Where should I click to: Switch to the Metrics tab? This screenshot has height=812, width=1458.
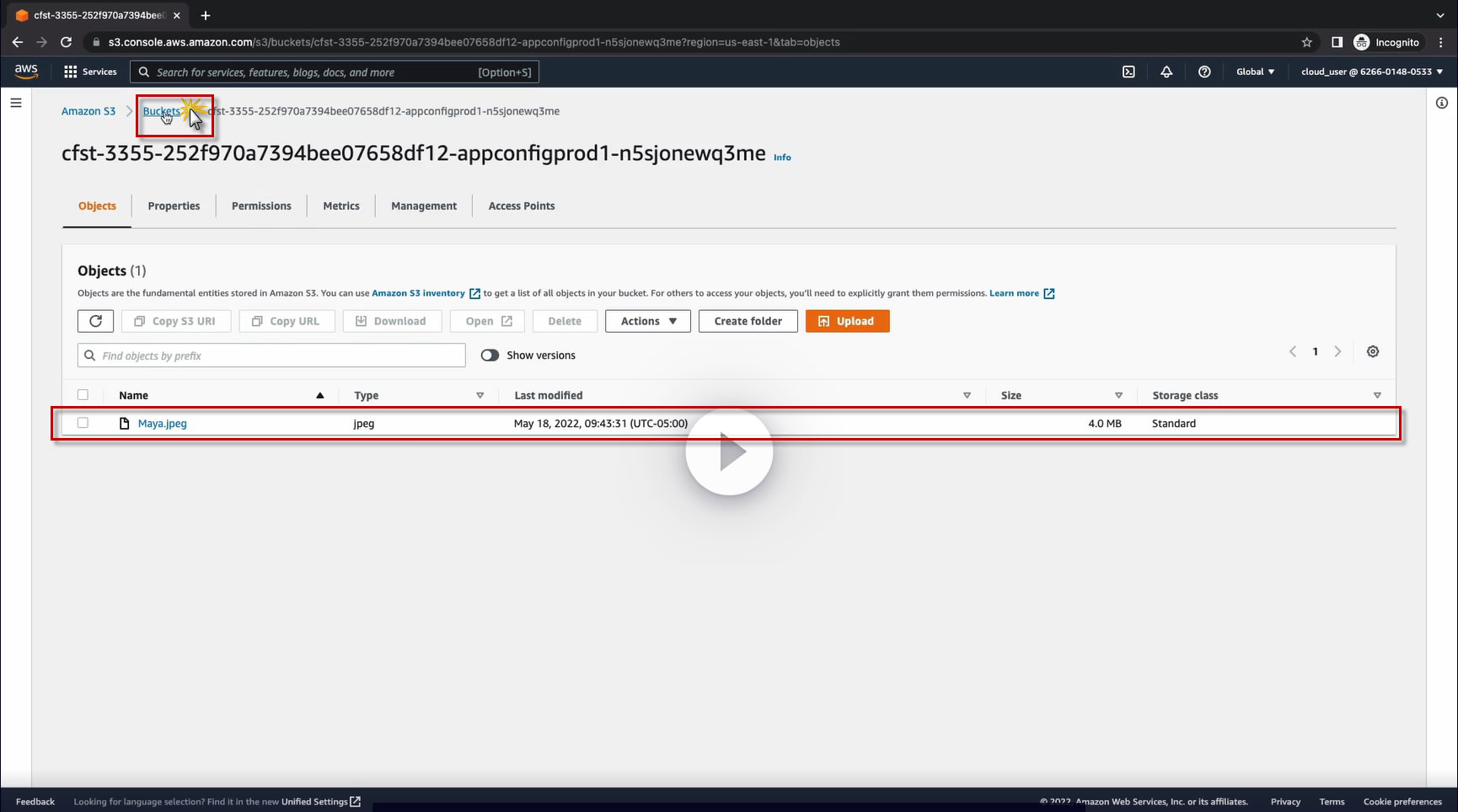click(341, 206)
